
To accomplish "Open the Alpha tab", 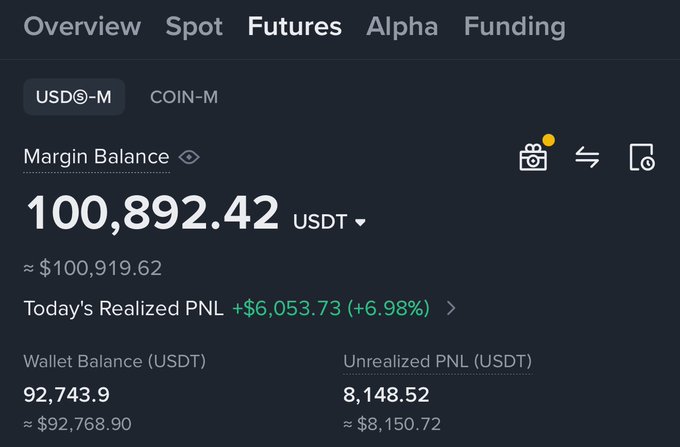I will tap(402, 26).
